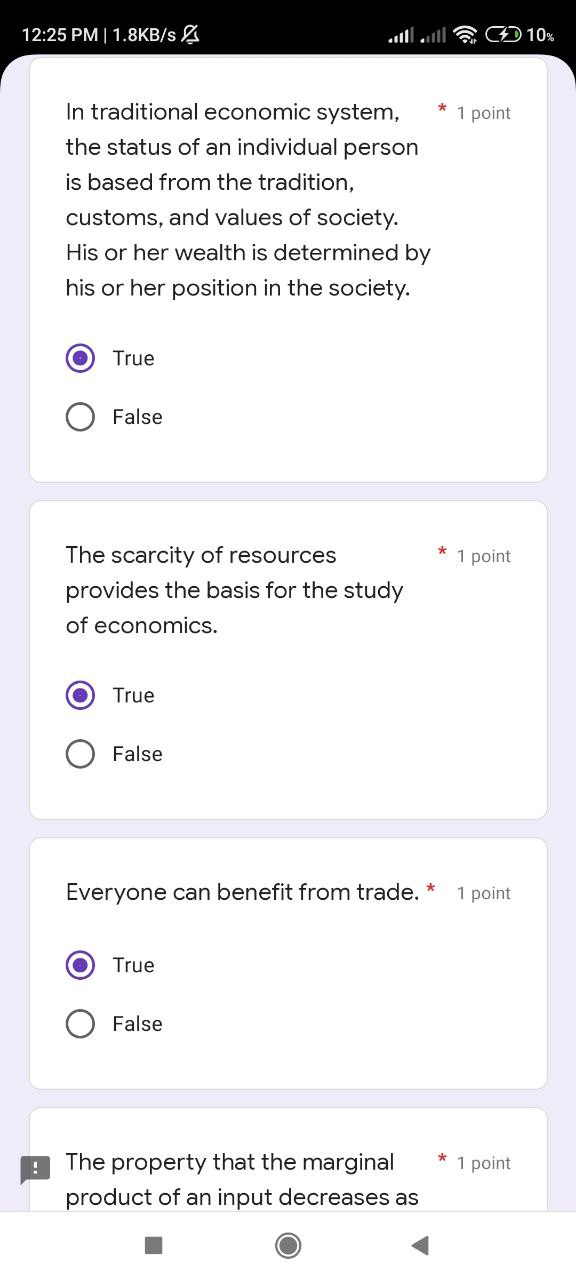Tap the triangular Back navigation button
Image resolution: width=576 pixels, height=1280 pixels.
pos(420,1245)
